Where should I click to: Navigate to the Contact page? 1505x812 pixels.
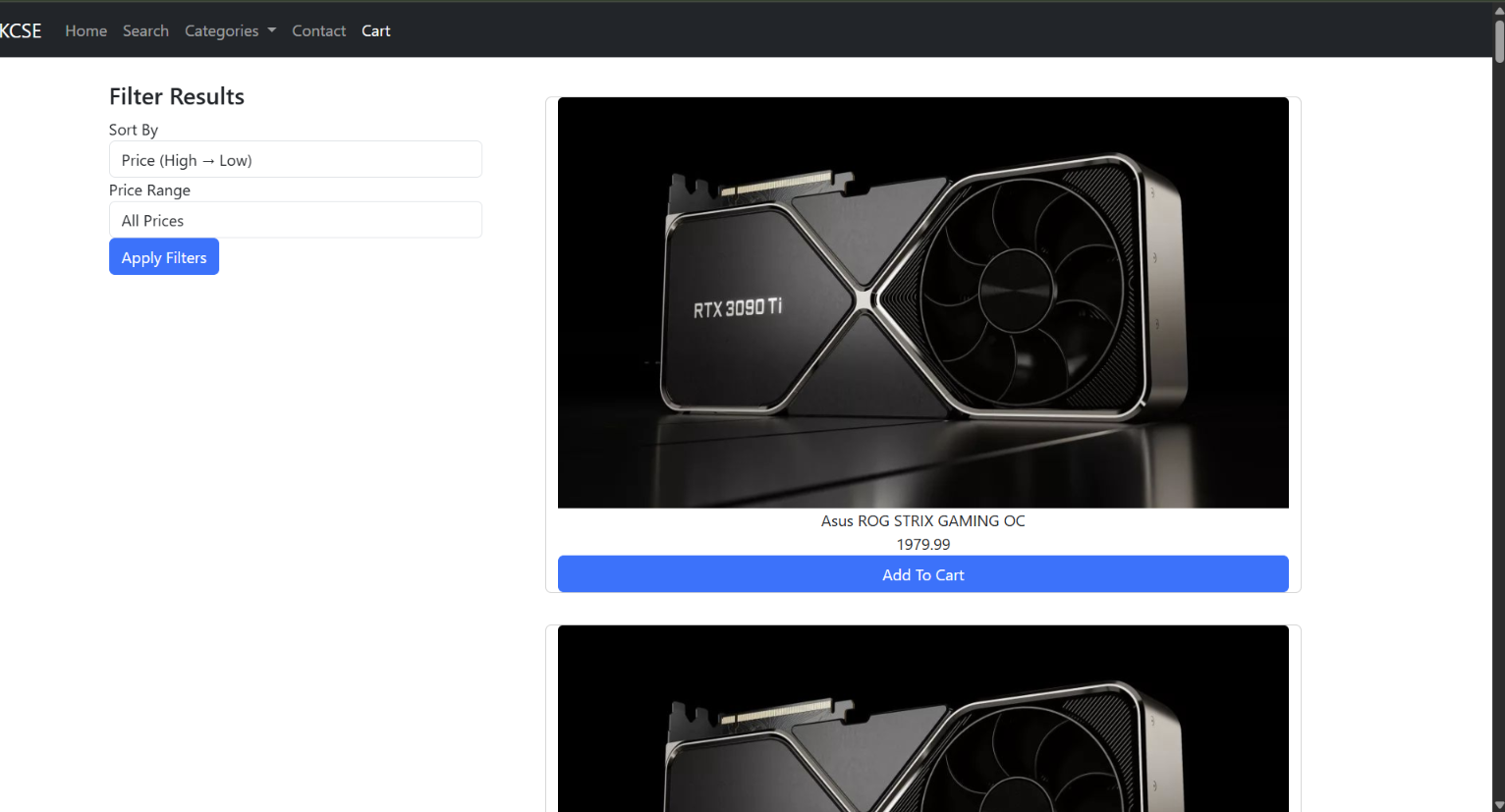[318, 30]
